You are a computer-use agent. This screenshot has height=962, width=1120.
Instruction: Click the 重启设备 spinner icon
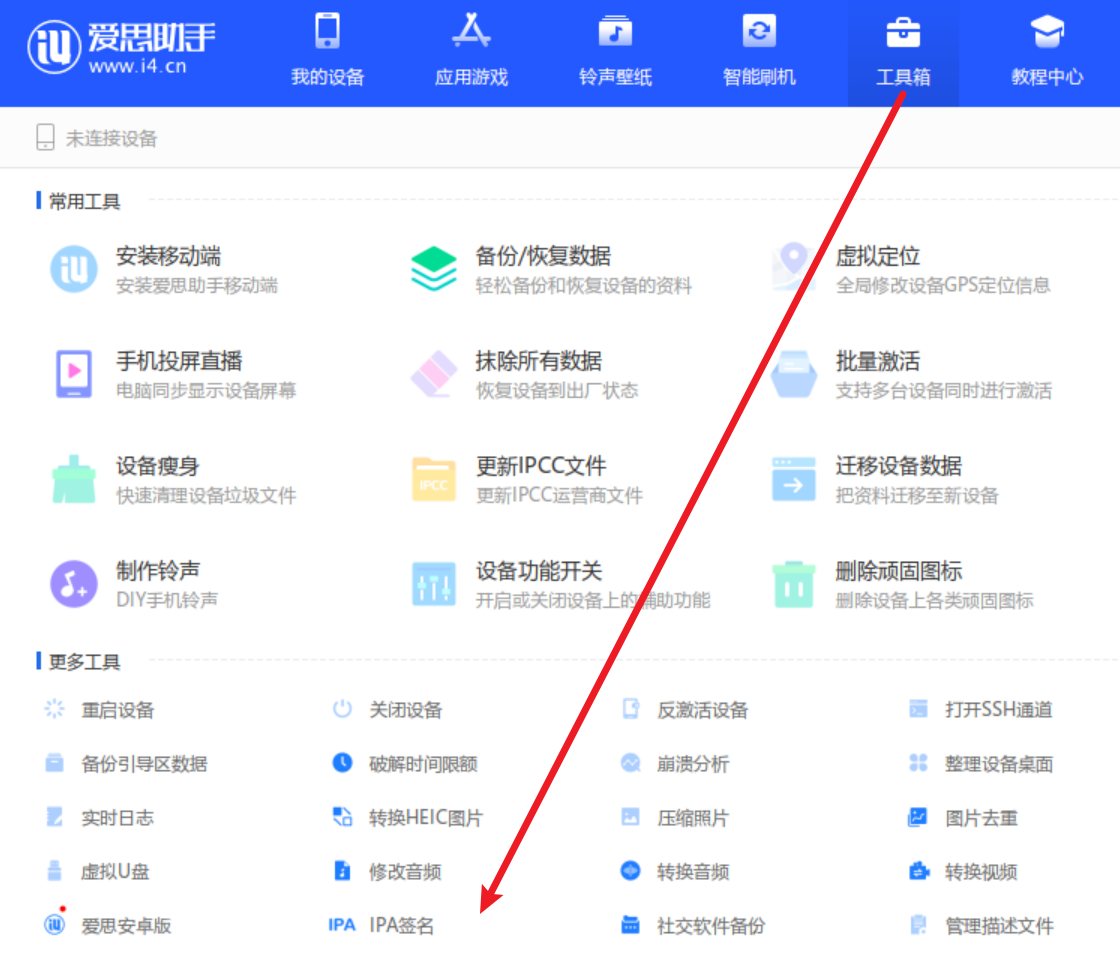[x=54, y=708]
